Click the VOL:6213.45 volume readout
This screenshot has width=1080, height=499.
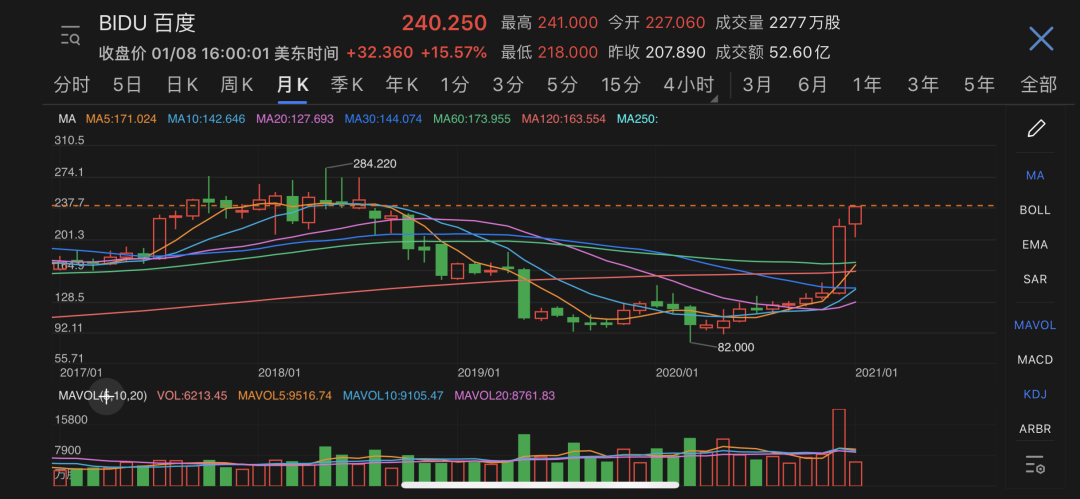192,396
